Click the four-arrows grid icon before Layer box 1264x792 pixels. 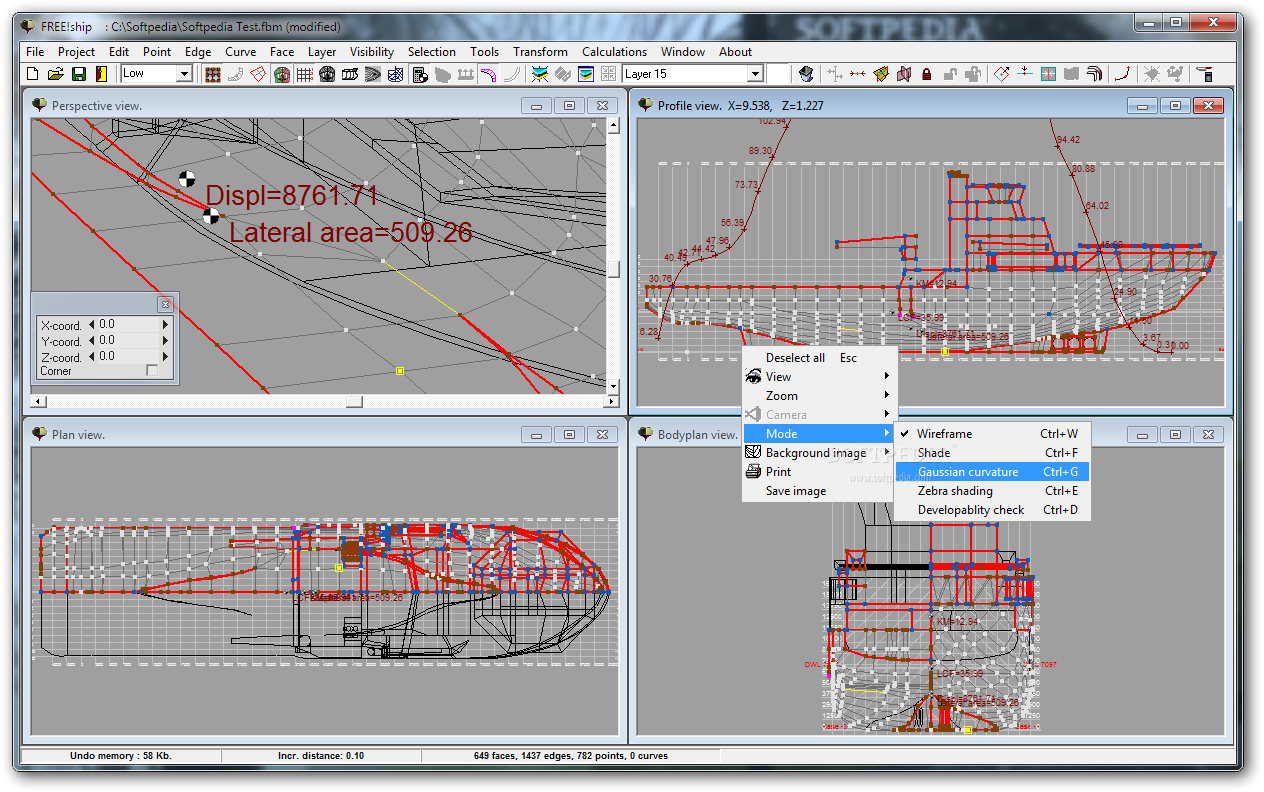click(x=608, y=74)
